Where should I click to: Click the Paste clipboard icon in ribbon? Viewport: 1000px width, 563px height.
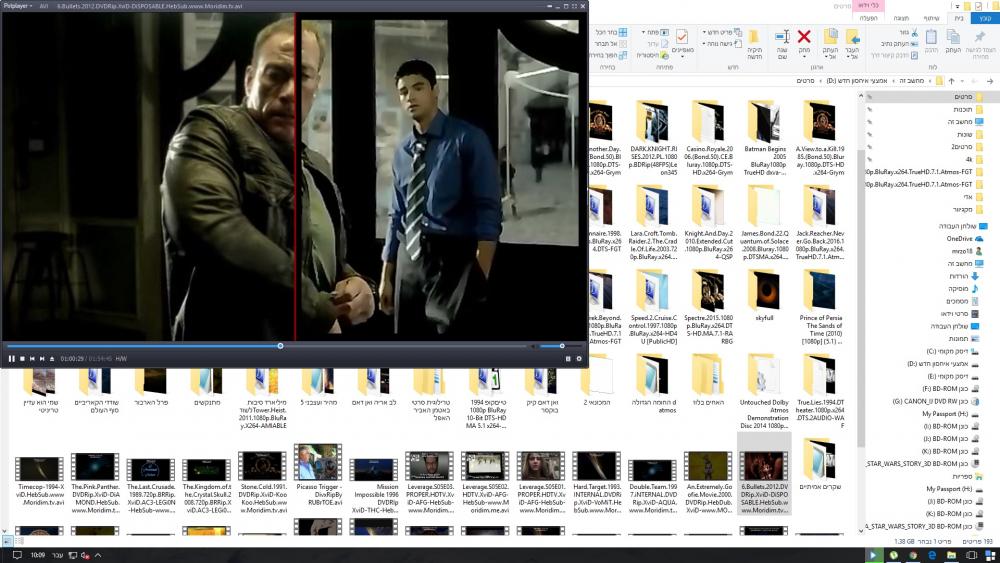coord(931,37)
